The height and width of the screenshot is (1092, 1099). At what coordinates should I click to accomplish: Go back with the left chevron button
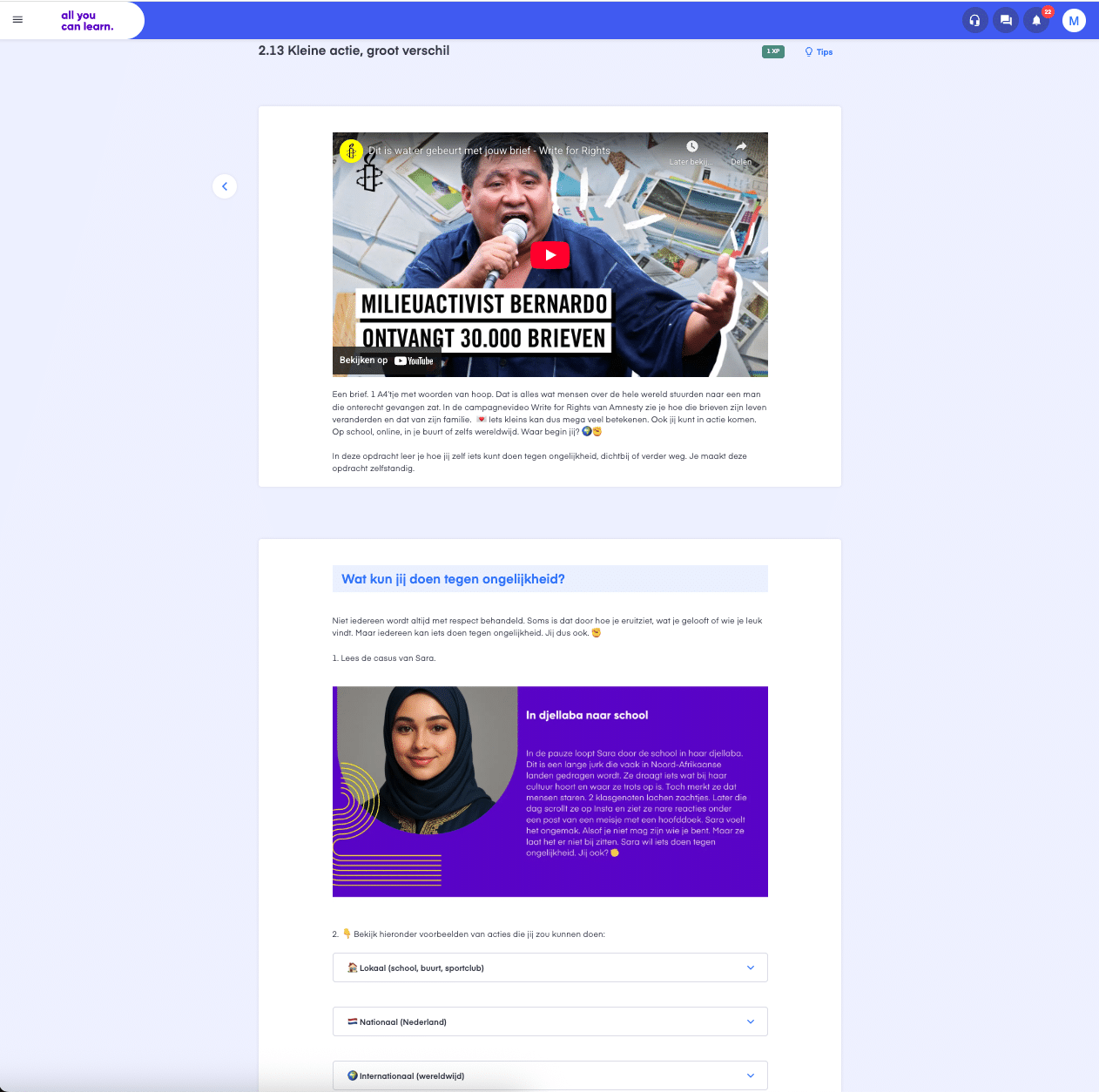pos(225,186)
